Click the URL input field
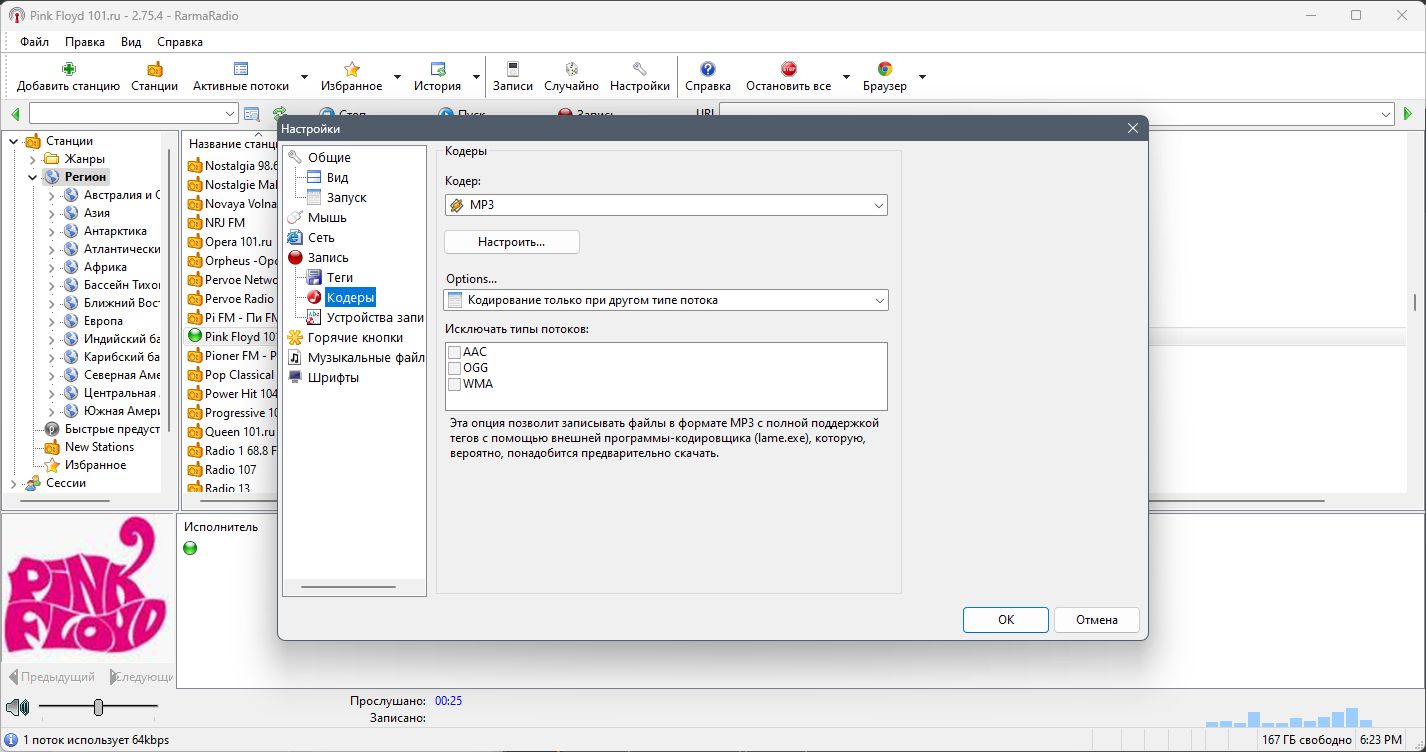 pyautogui.click(x=1056, y=114)
